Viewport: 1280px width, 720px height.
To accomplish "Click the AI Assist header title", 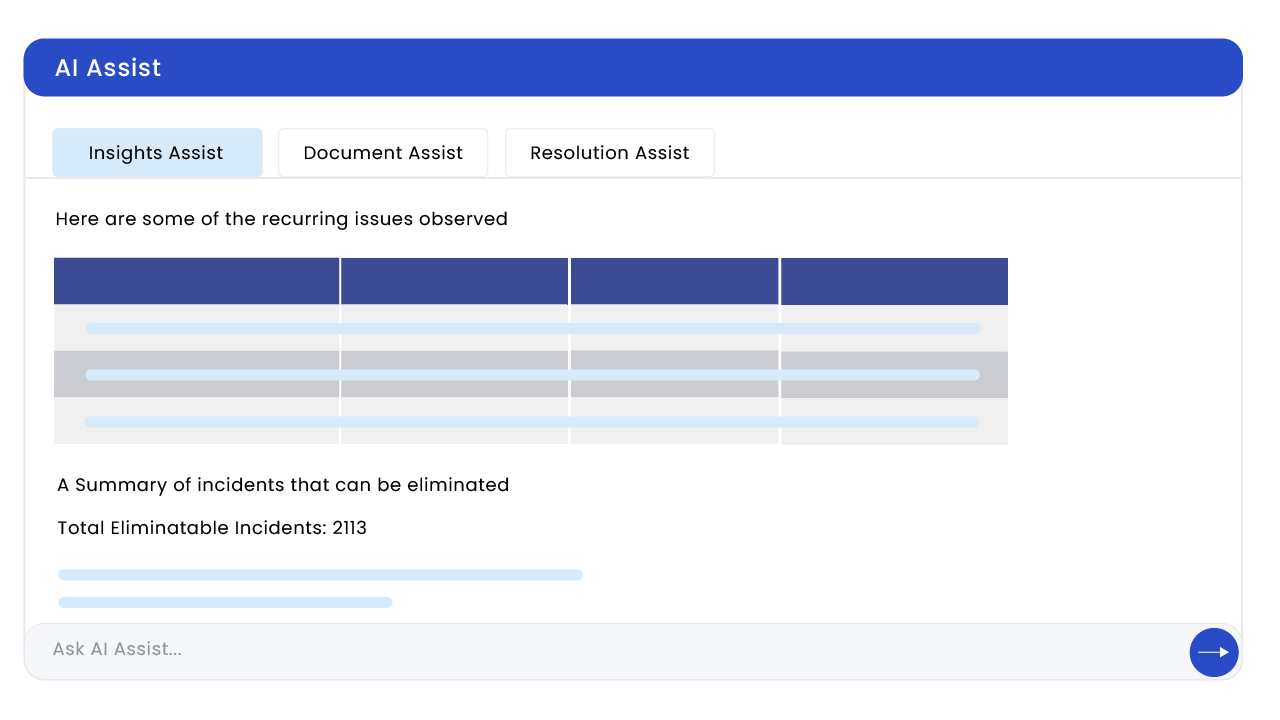I will click(x=108, y=68).
